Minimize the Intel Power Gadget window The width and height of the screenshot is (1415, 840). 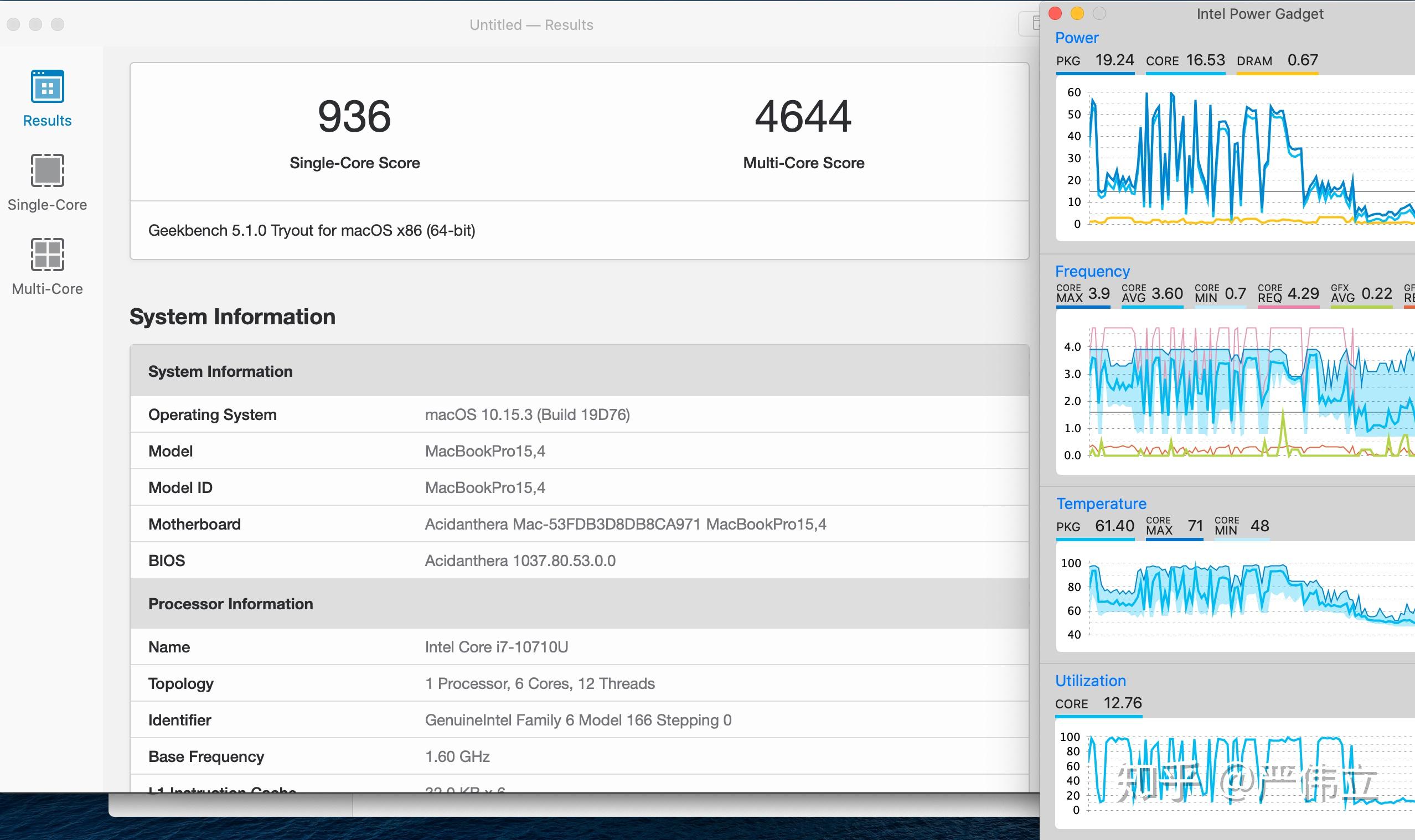click(x=1077, y=13)
